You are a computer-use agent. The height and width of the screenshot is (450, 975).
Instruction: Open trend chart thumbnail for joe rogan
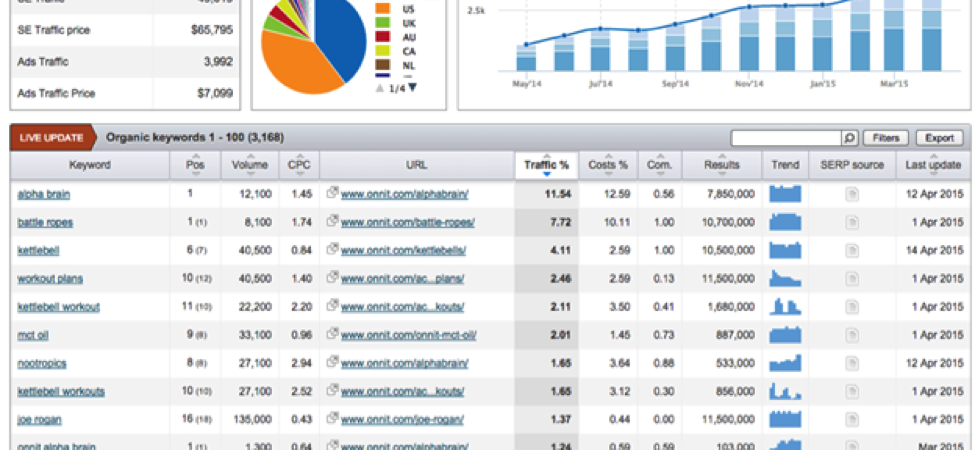(x=785, y=419)
